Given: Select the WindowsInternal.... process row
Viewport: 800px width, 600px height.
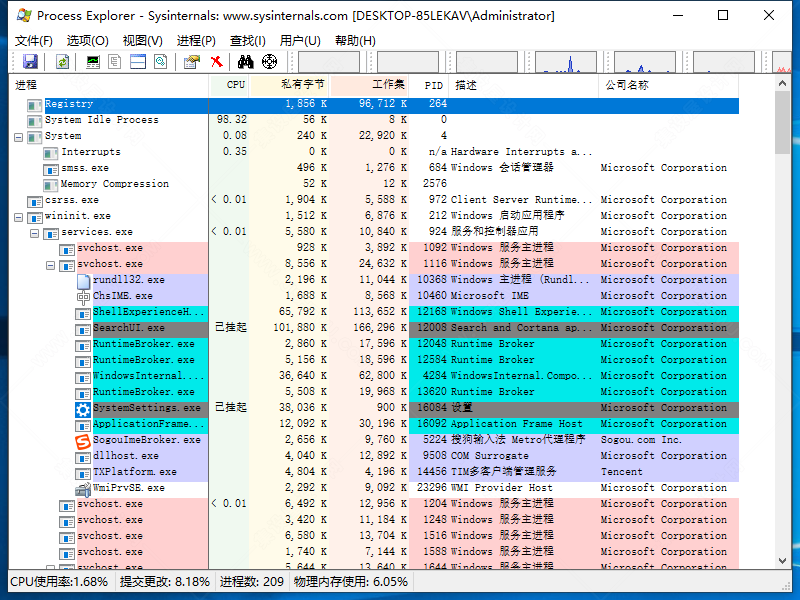Looking at the screenshot, I should (374, 377).
